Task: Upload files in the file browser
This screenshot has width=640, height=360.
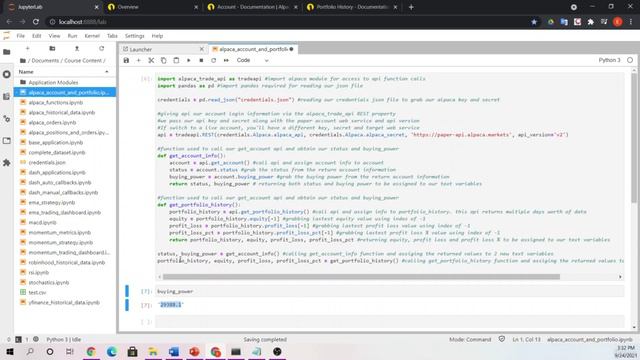Action: click(x=77, y=49)
